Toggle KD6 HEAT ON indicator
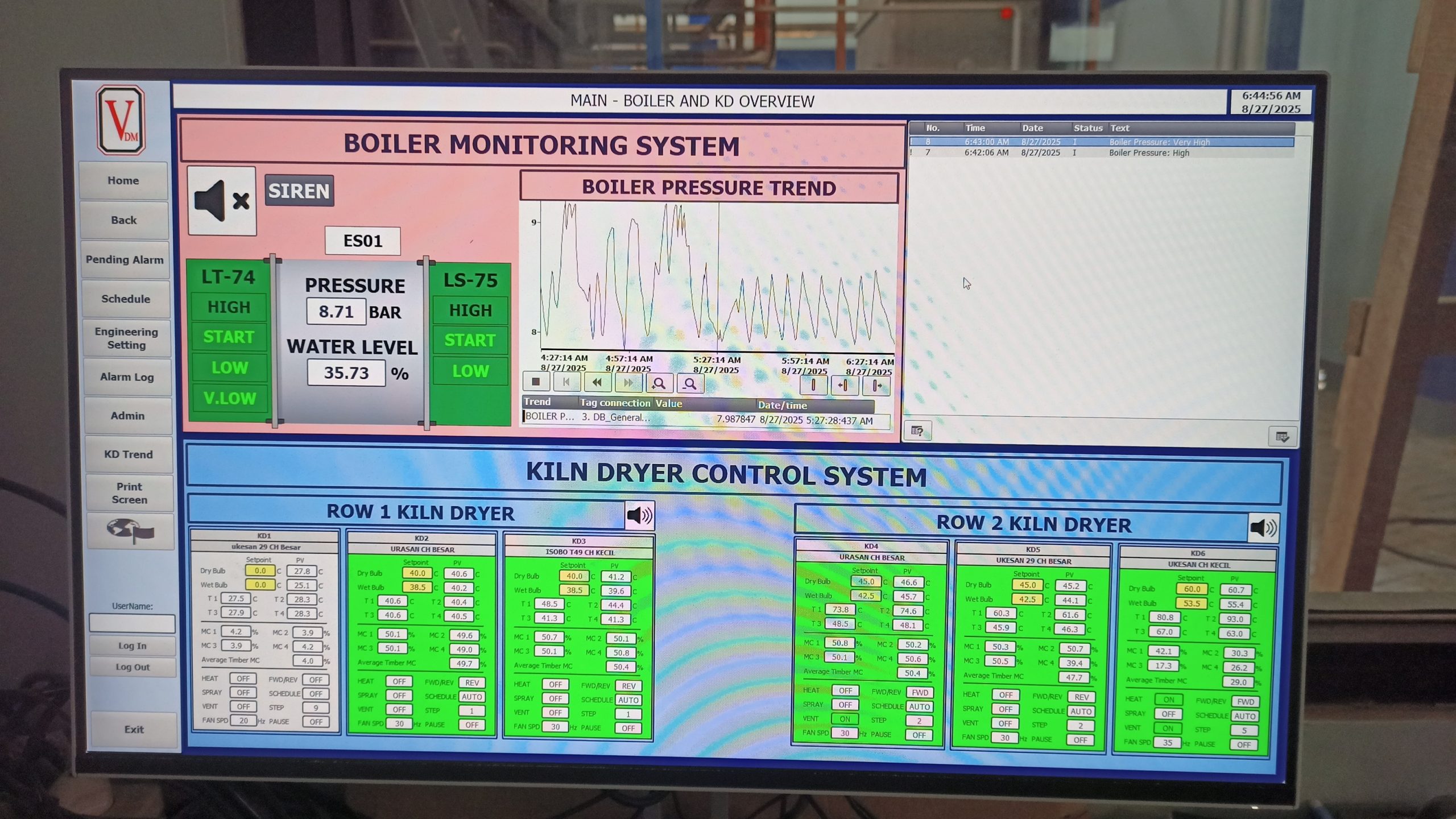This screenshot has width=1456, height=819. pos(1168,700)
